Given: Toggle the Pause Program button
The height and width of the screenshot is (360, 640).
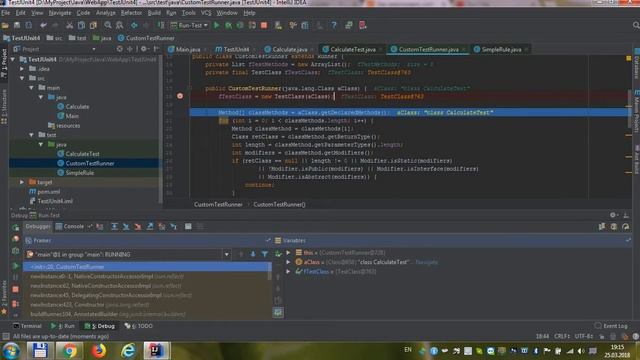Looking at the screenshot, I should (x=16, y=278).
